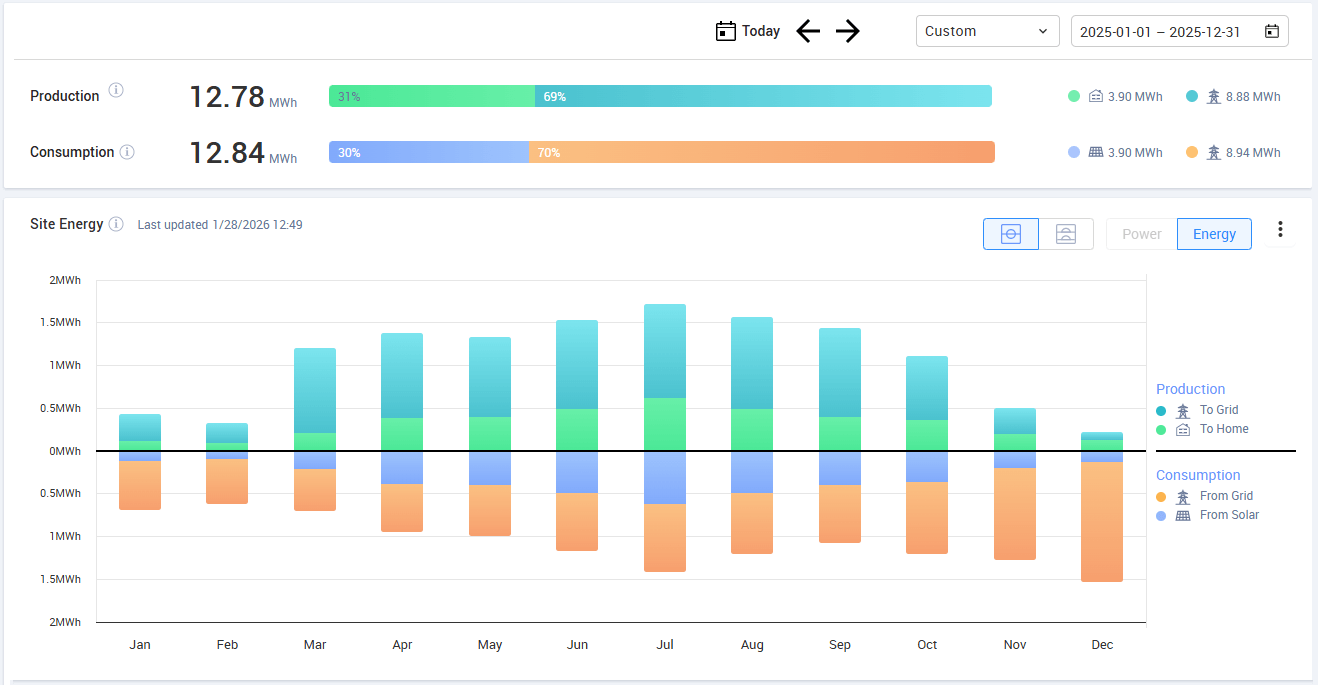1318x685 pixels.
Task: Switch to the separated chart view toggle
Action: tap(1066, 234)
